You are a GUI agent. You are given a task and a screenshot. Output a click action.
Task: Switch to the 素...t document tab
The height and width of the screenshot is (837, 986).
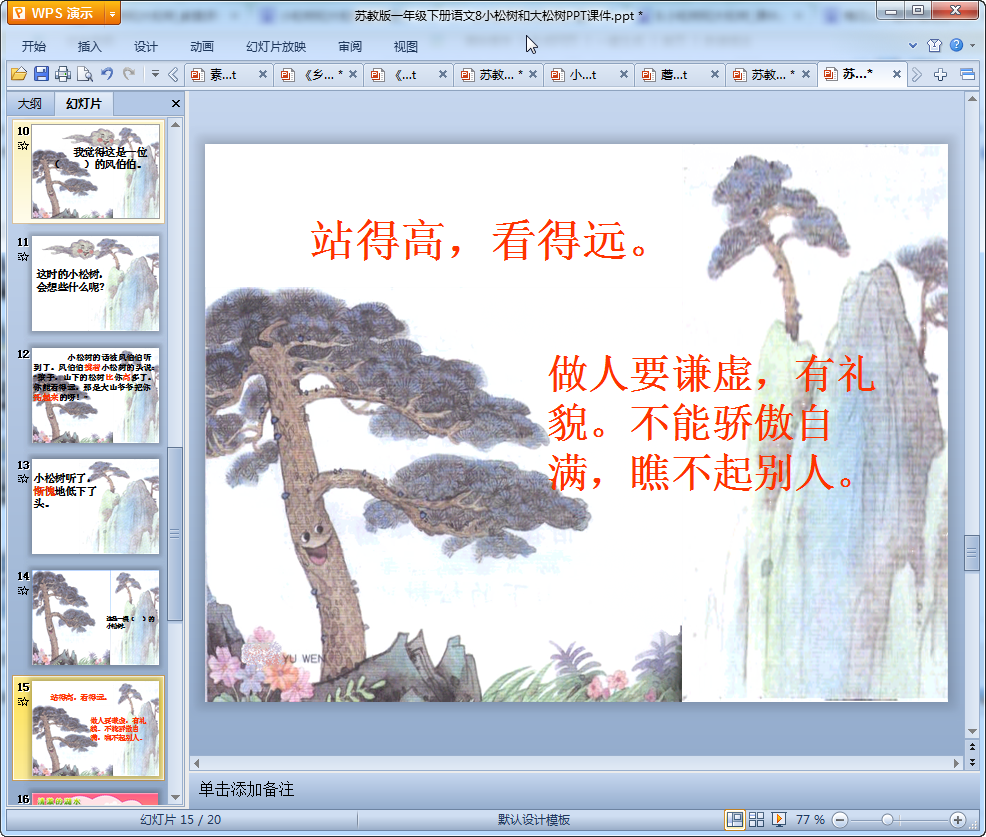click(x=223, y=75)
